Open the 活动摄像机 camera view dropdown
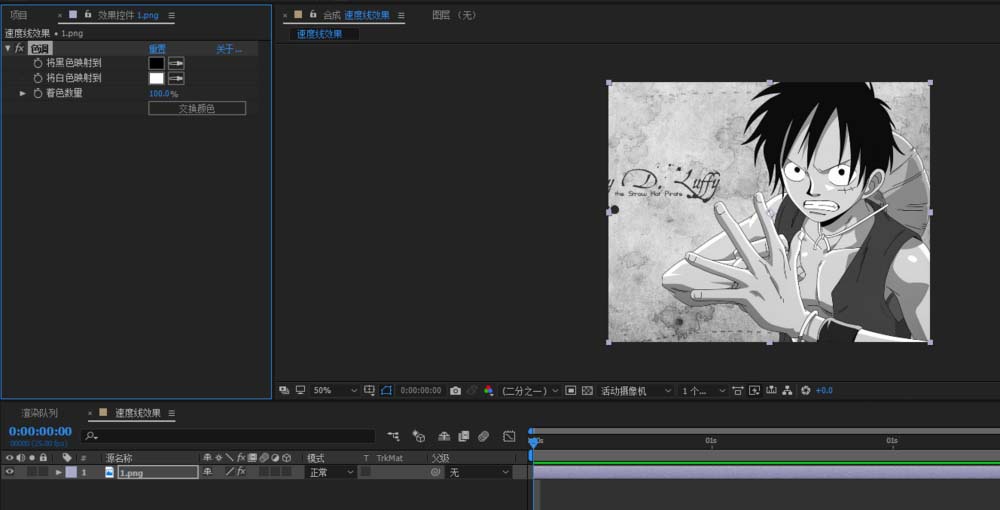The image size is (1000, 510). pos(636,391)
